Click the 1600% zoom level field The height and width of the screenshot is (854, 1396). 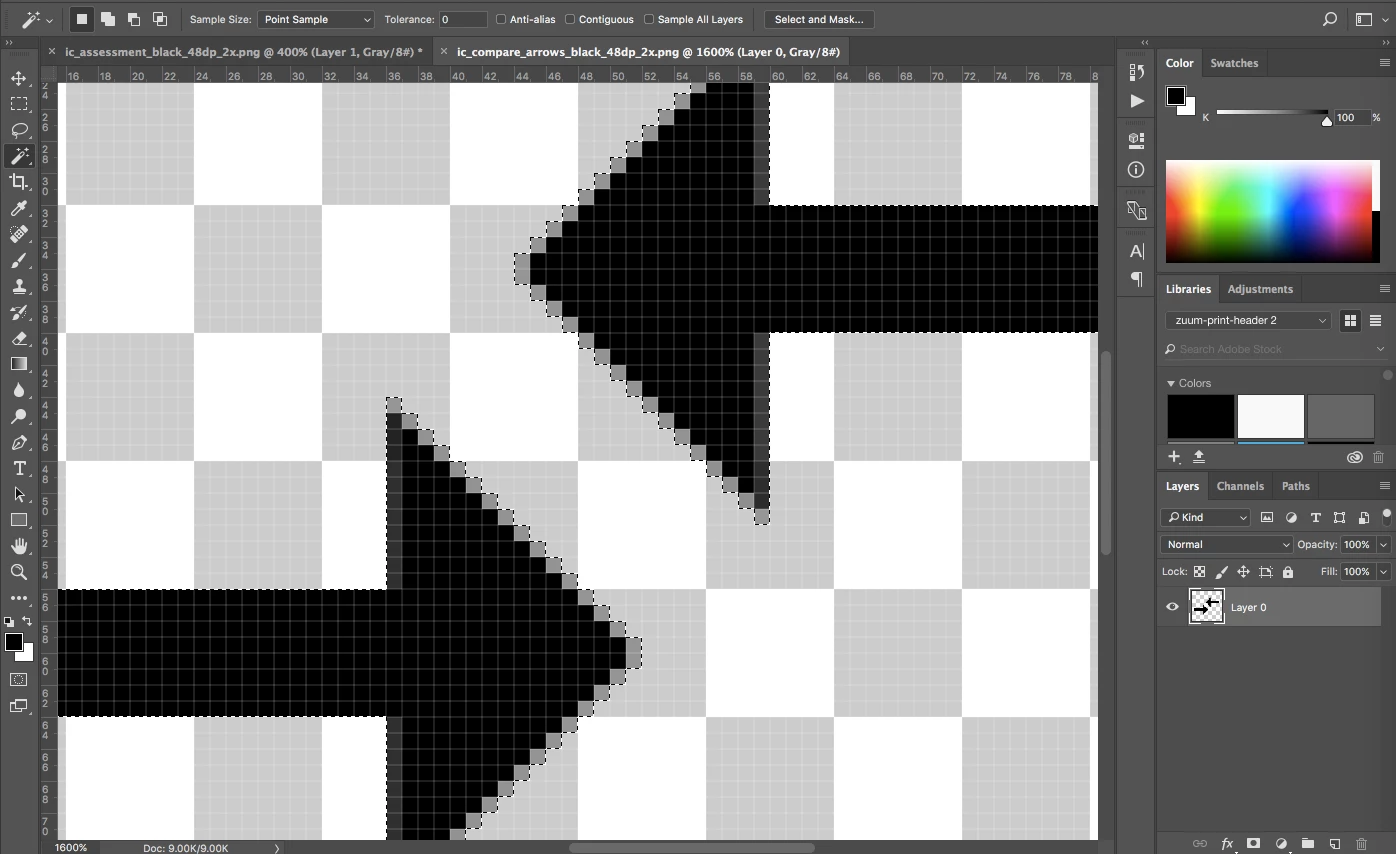(x=71, y=848)
